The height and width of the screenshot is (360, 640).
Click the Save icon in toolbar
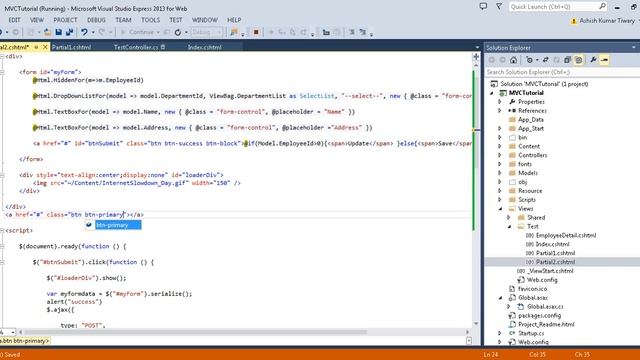58,32
